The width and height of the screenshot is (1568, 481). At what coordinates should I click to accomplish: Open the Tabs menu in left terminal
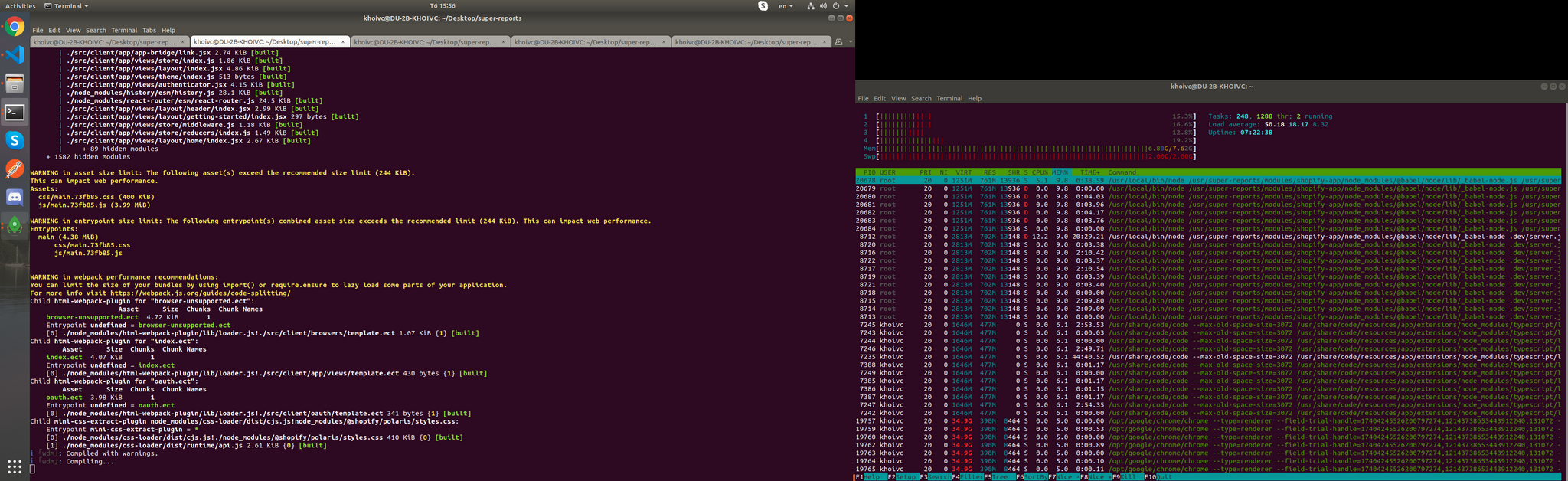click(x=149, y=31)
